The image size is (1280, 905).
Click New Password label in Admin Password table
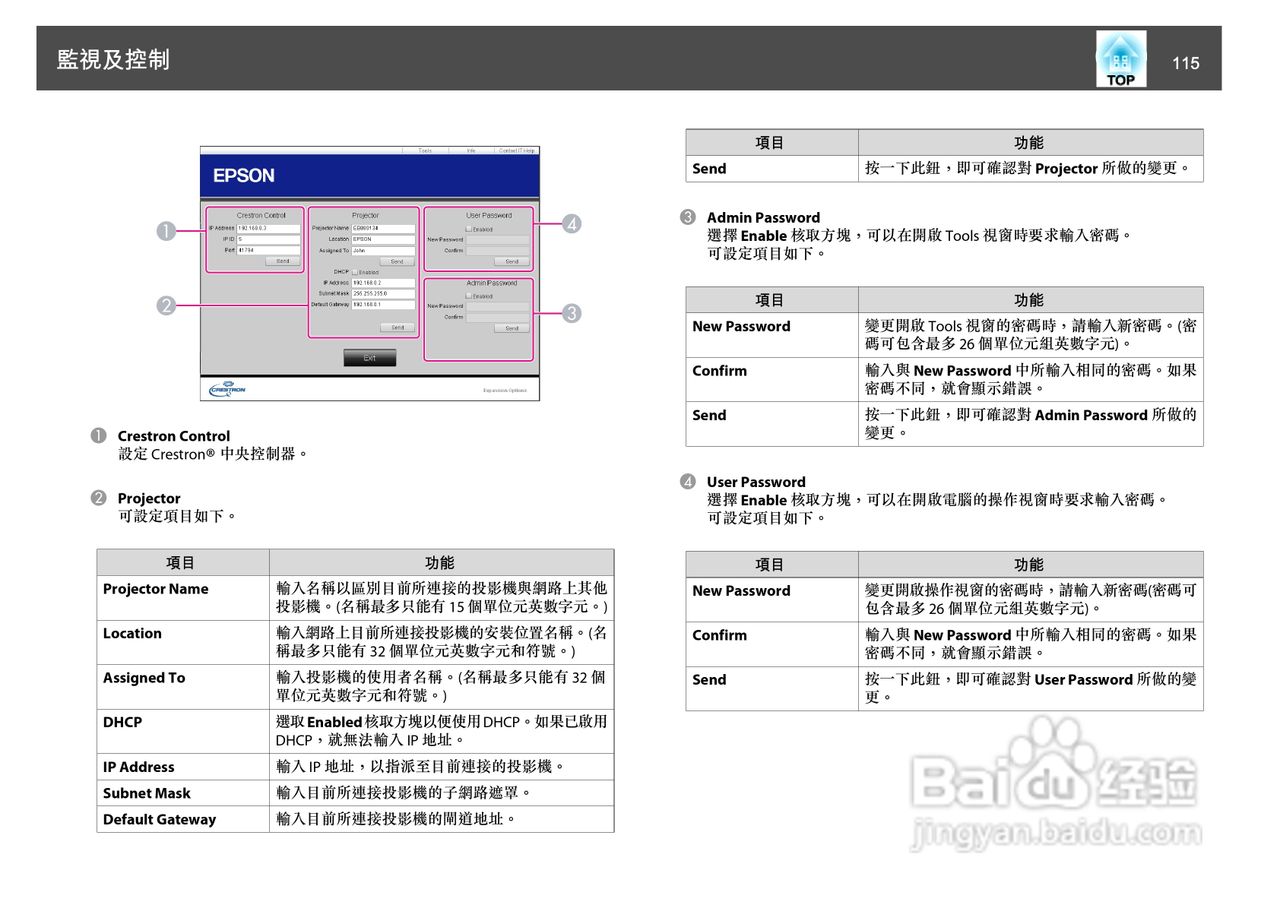coord(741,326)
